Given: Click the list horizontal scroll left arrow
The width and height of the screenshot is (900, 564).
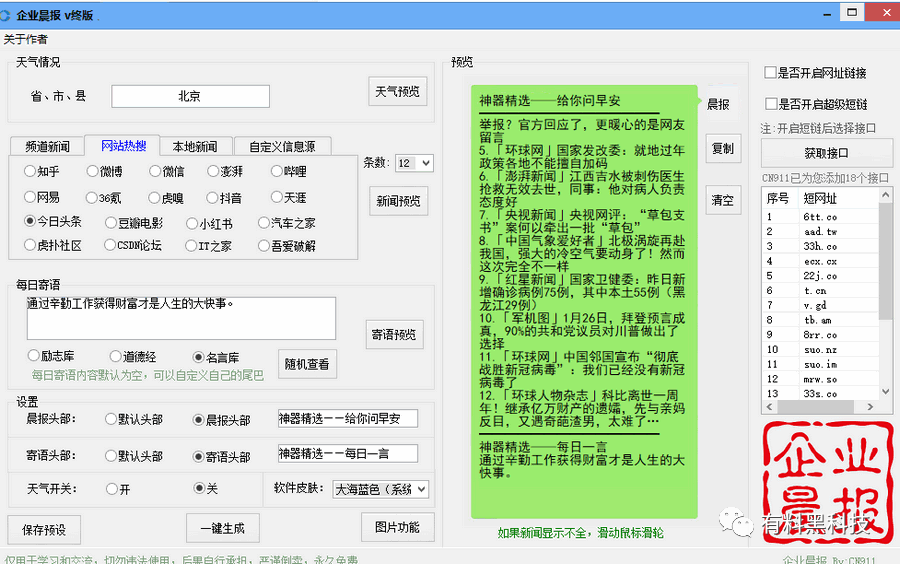Looking at the screenshot, I should click(x=769, y=406).
